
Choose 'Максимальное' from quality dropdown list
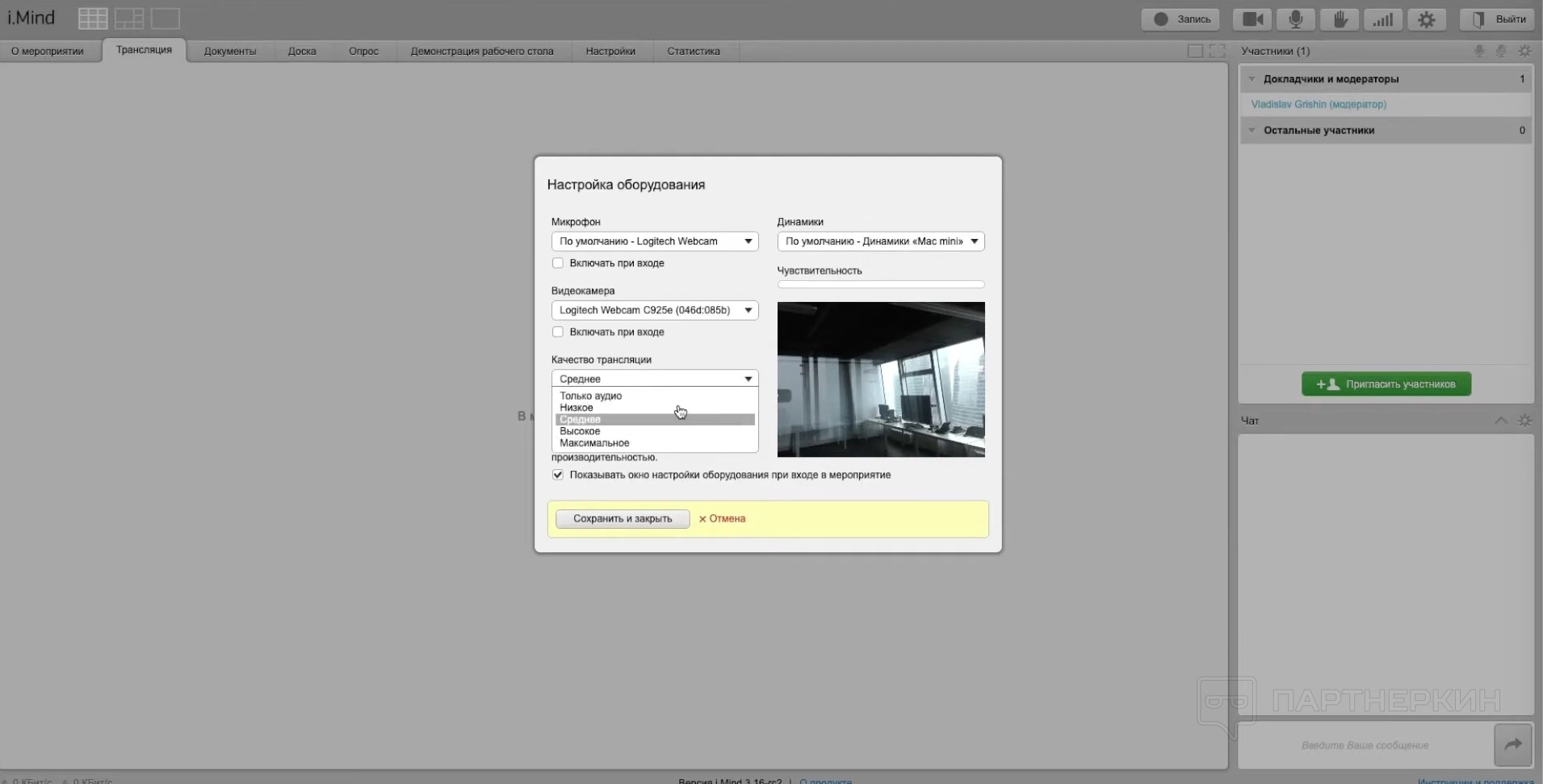(594, 443)
